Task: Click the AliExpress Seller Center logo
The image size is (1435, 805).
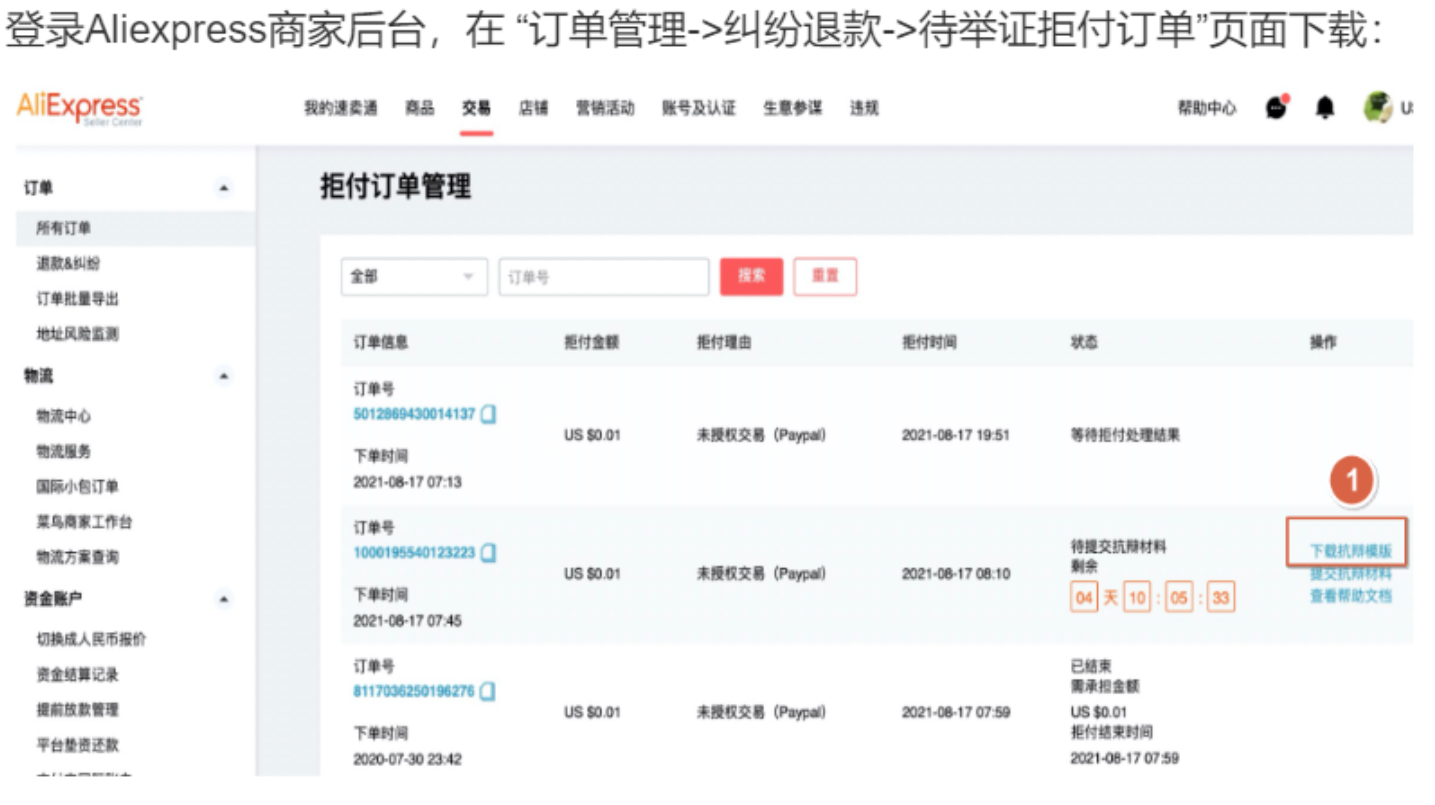Action: tap(79, 108)
